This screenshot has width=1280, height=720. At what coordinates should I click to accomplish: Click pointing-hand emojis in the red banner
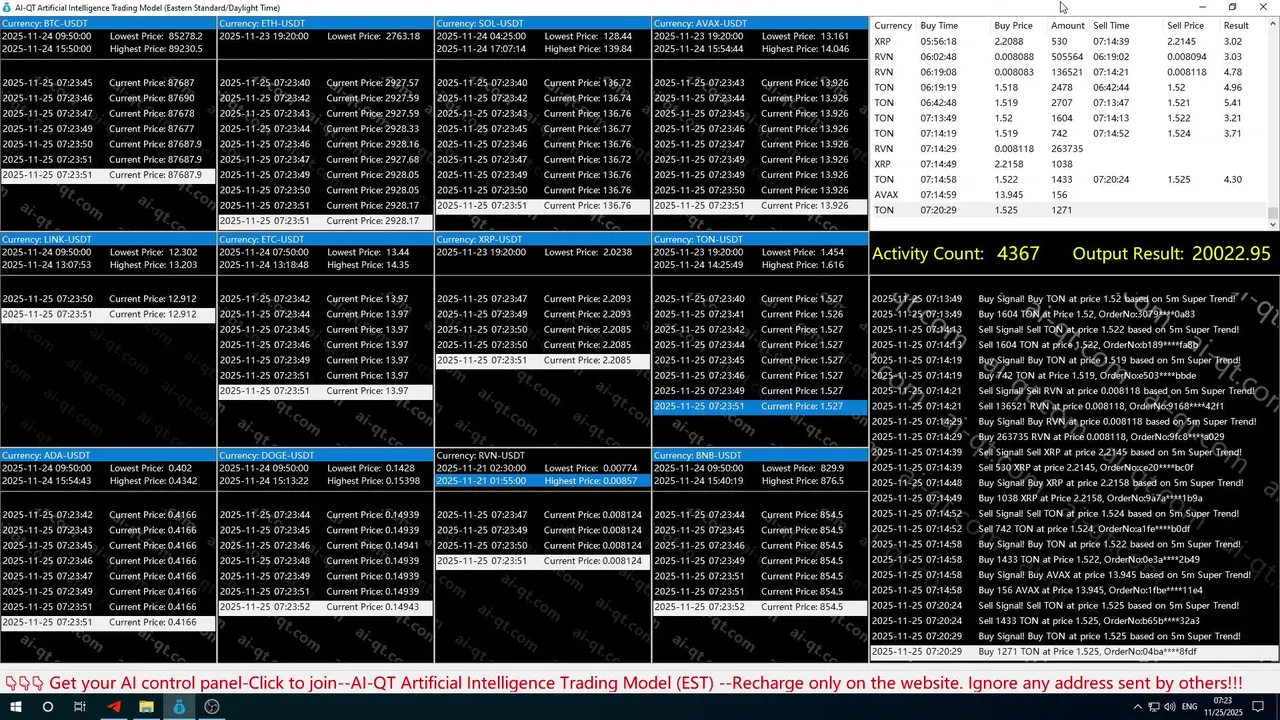pyautogui.click(x=24, y=683)
